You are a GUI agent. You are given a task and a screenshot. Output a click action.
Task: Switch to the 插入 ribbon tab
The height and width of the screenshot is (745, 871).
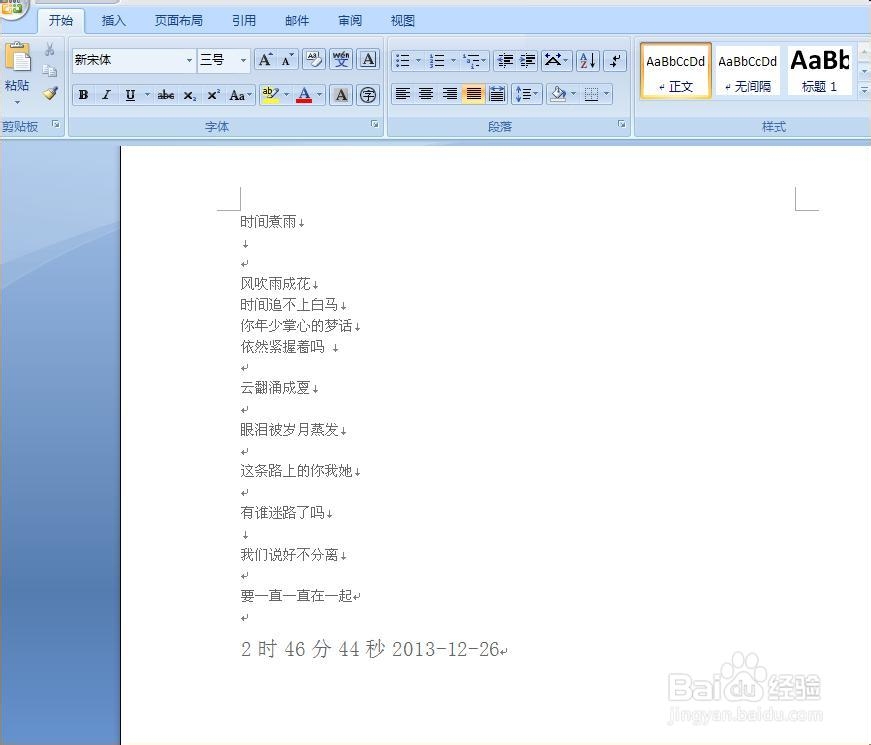click(x=113, y=20)
